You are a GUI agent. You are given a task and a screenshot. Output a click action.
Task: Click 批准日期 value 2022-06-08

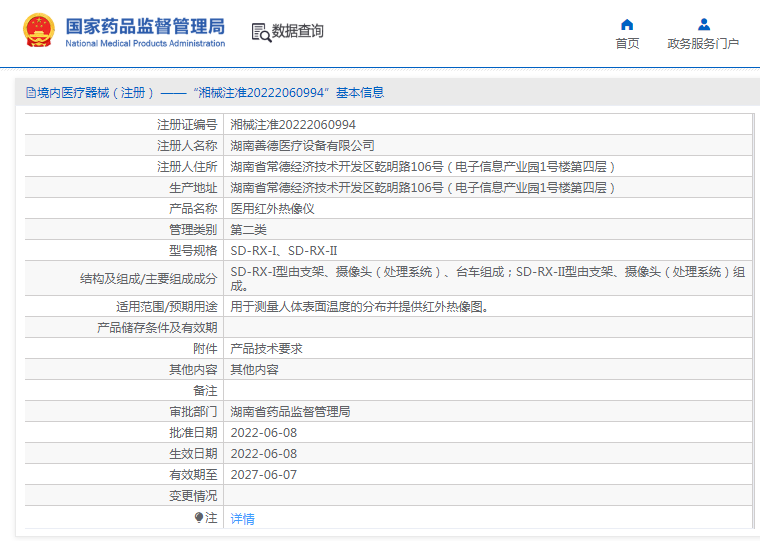click(x=264, y=432)
